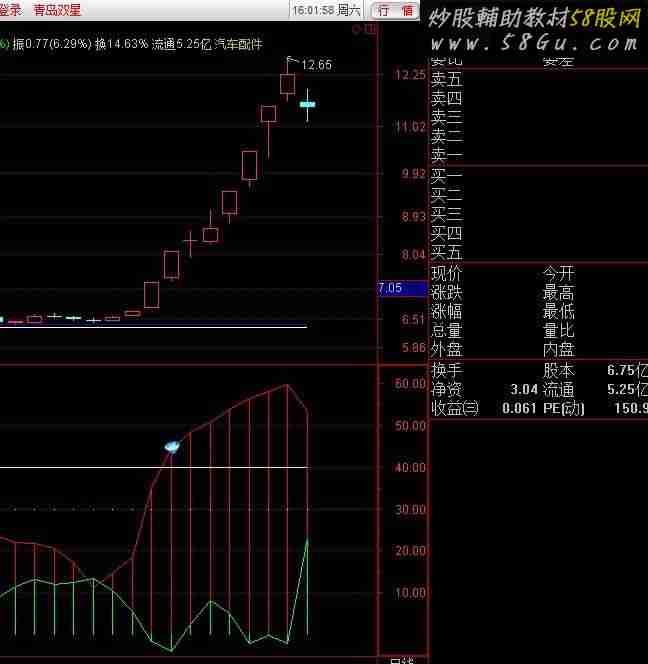Viewport: 648px width, 664px height.
Task: Click the 振0.77(6.29%) amplitude text
Action: coord(52,44)
